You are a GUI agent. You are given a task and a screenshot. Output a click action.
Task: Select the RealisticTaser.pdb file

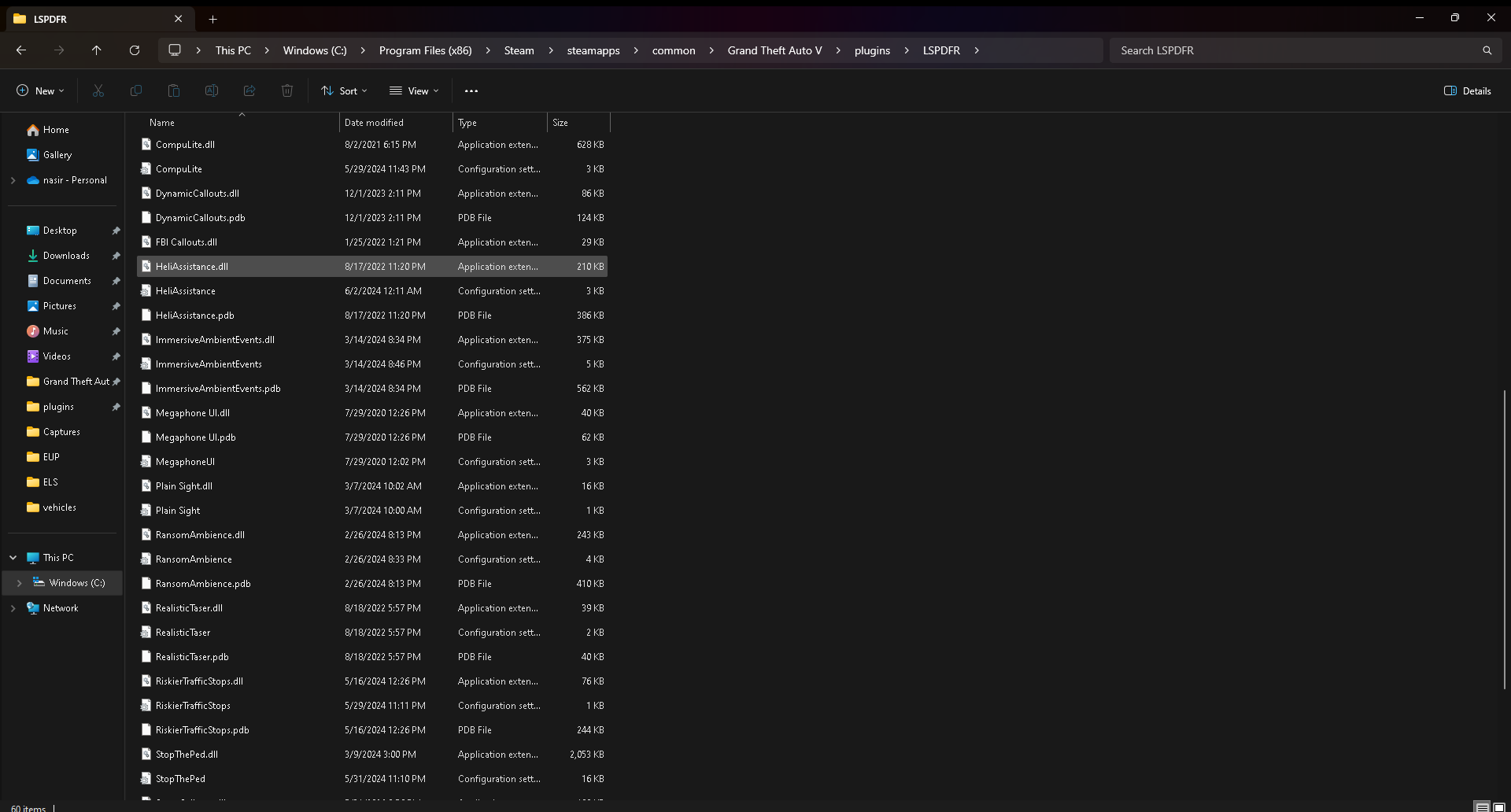[372, 657]
